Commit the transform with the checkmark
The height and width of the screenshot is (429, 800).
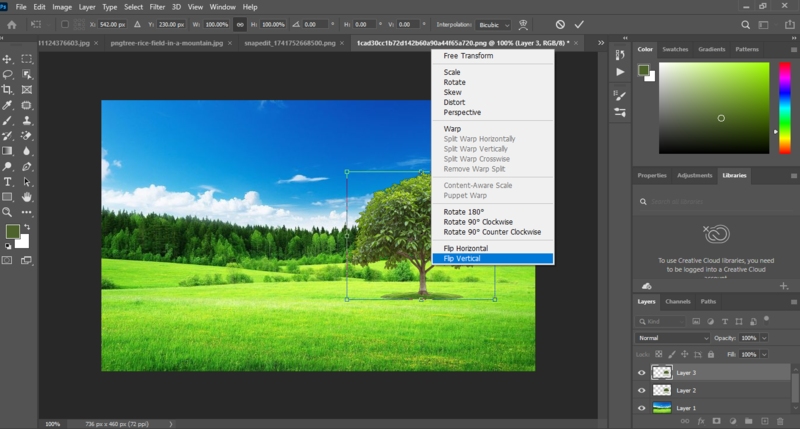coord(579,24)
